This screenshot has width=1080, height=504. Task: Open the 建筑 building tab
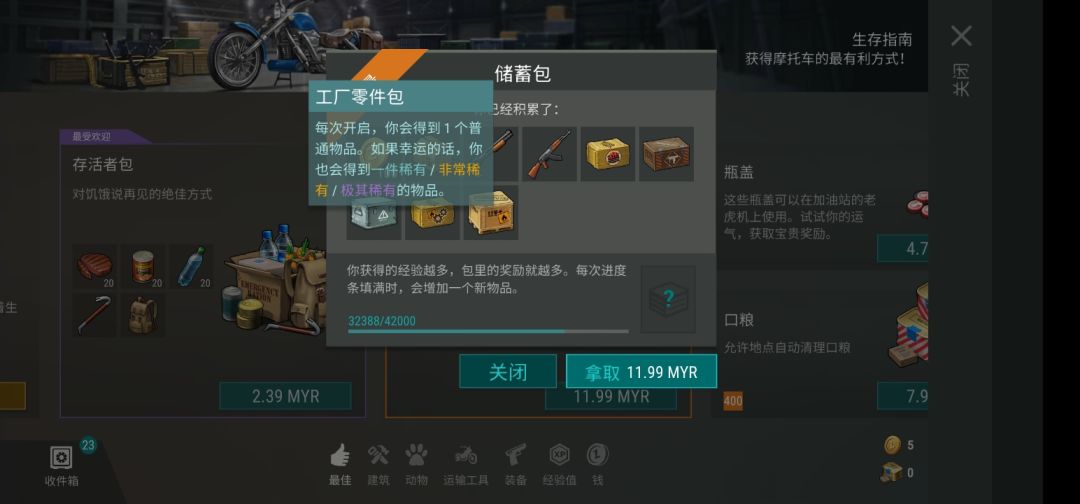point(378,465)
